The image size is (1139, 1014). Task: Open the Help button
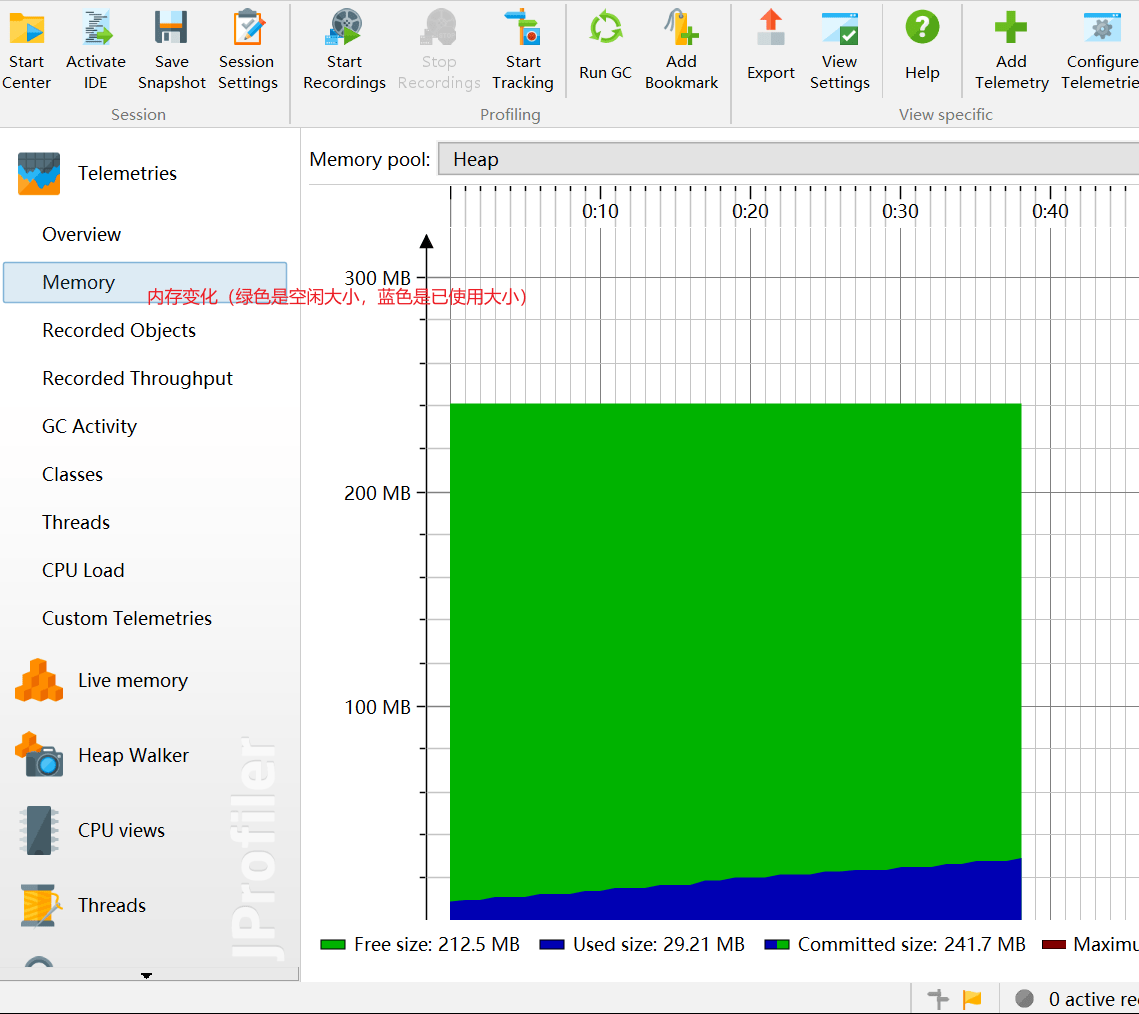922,30
